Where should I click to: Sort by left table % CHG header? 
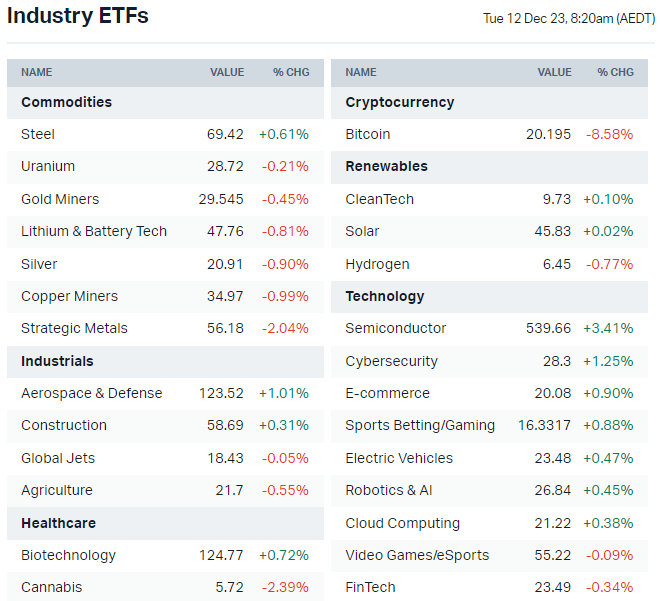click(291, 72)
